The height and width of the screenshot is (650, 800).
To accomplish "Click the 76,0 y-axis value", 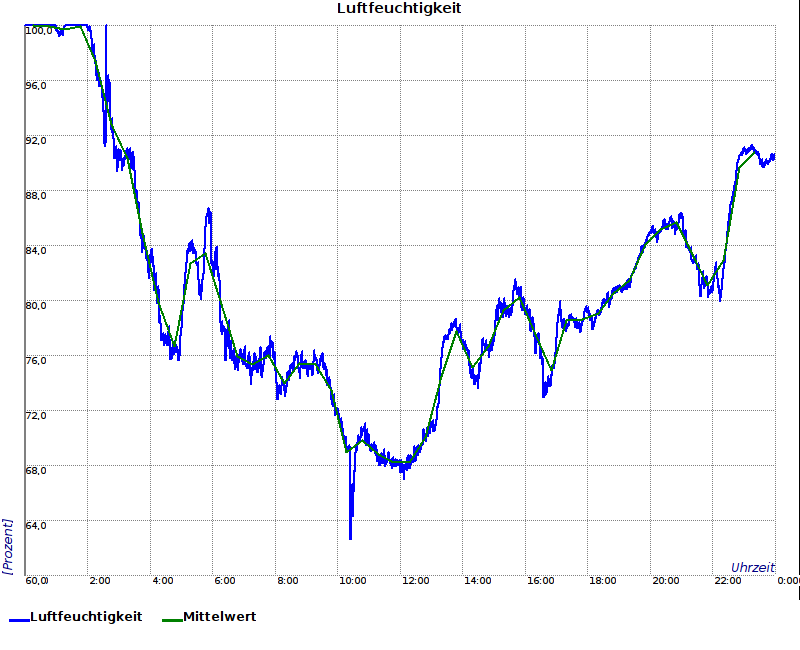I will tap(36, 361).
